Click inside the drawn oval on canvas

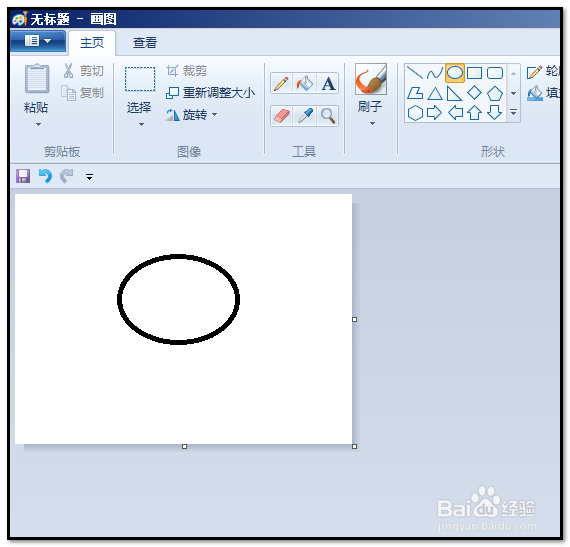(x=178, y=299)
